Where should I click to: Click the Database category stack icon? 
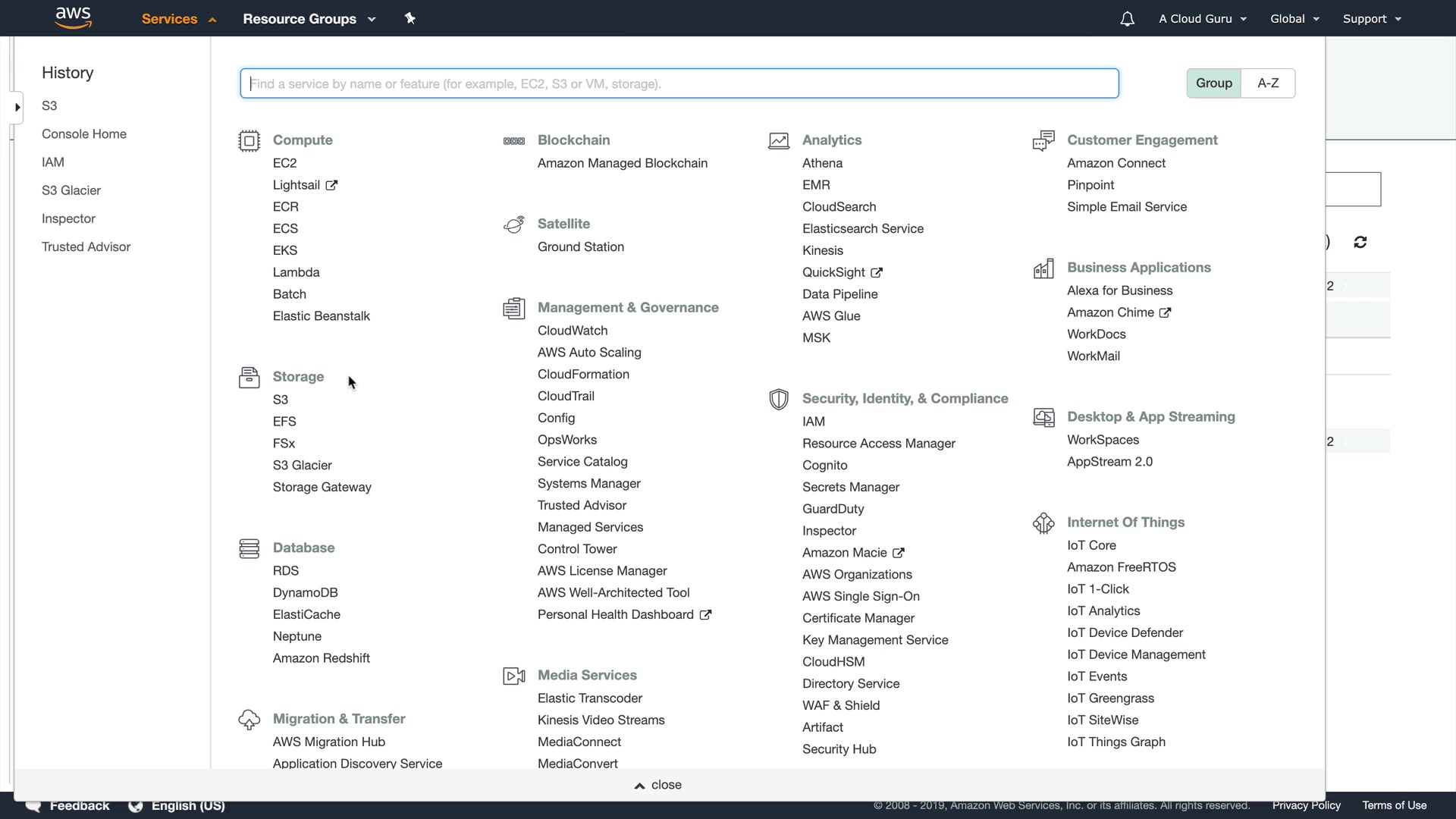(x=249, y=548)
